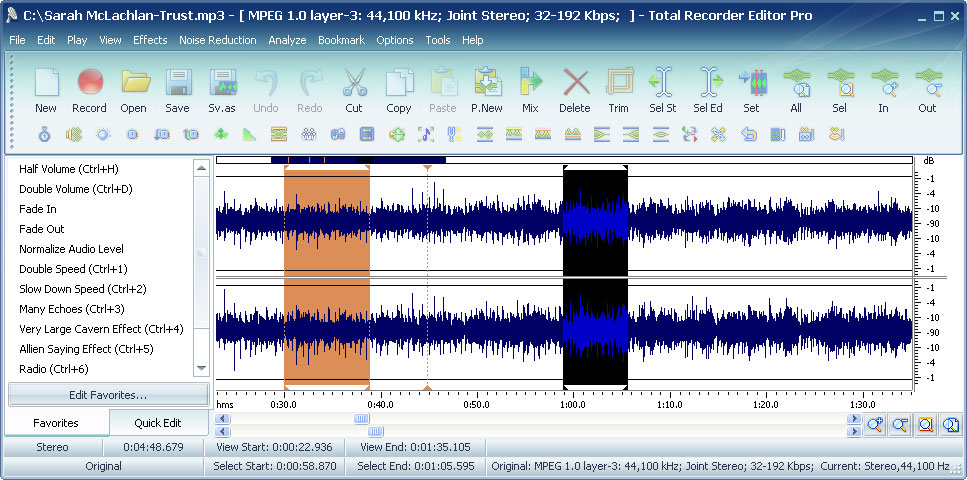The height and width of the screenshot is (480, 967).
Task: Click the All zoom view icon
Action: pyautogui.click(x=796, y=82)
